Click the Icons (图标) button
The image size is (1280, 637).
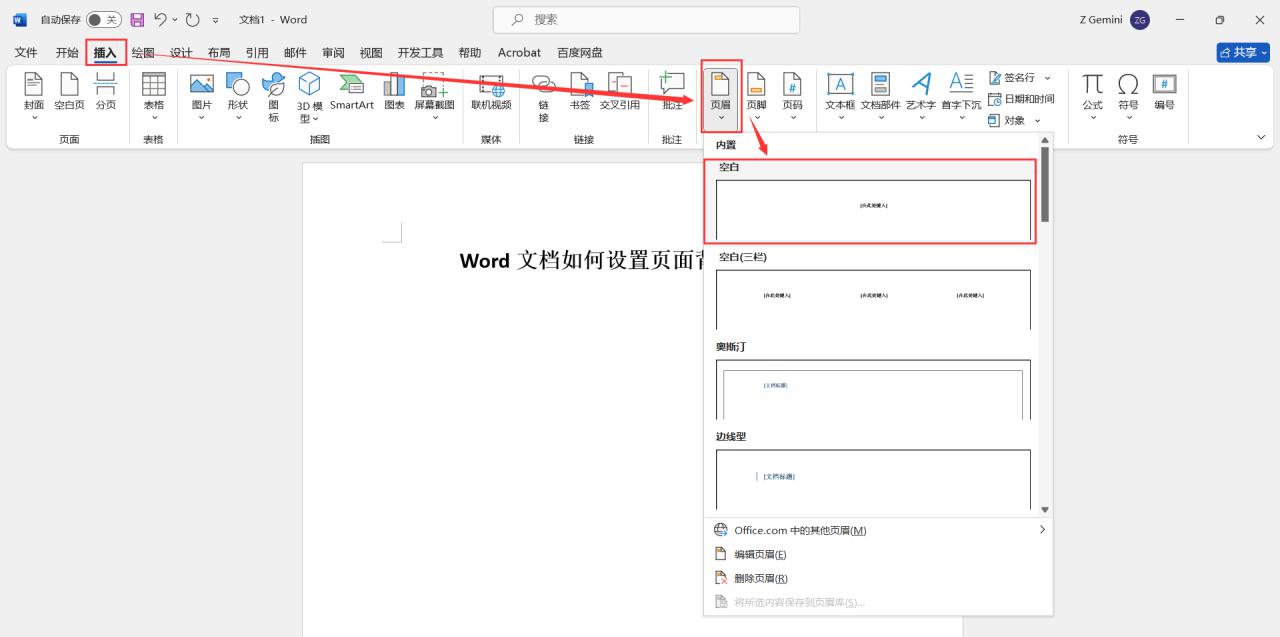point(273,97)
